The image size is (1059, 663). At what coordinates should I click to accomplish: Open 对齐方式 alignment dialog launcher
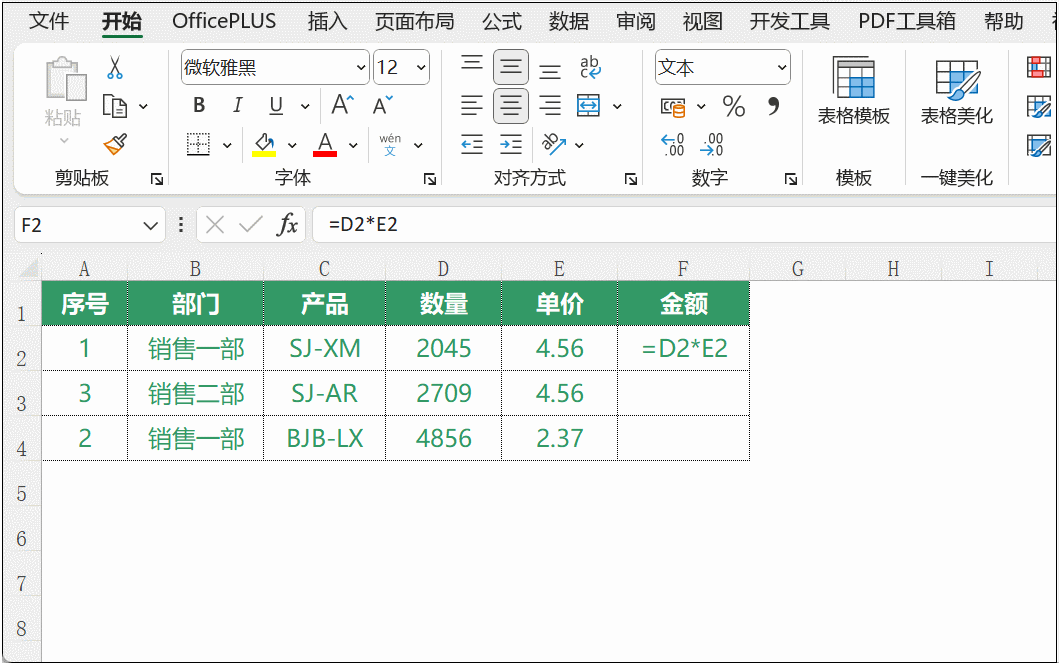(631, 179)
